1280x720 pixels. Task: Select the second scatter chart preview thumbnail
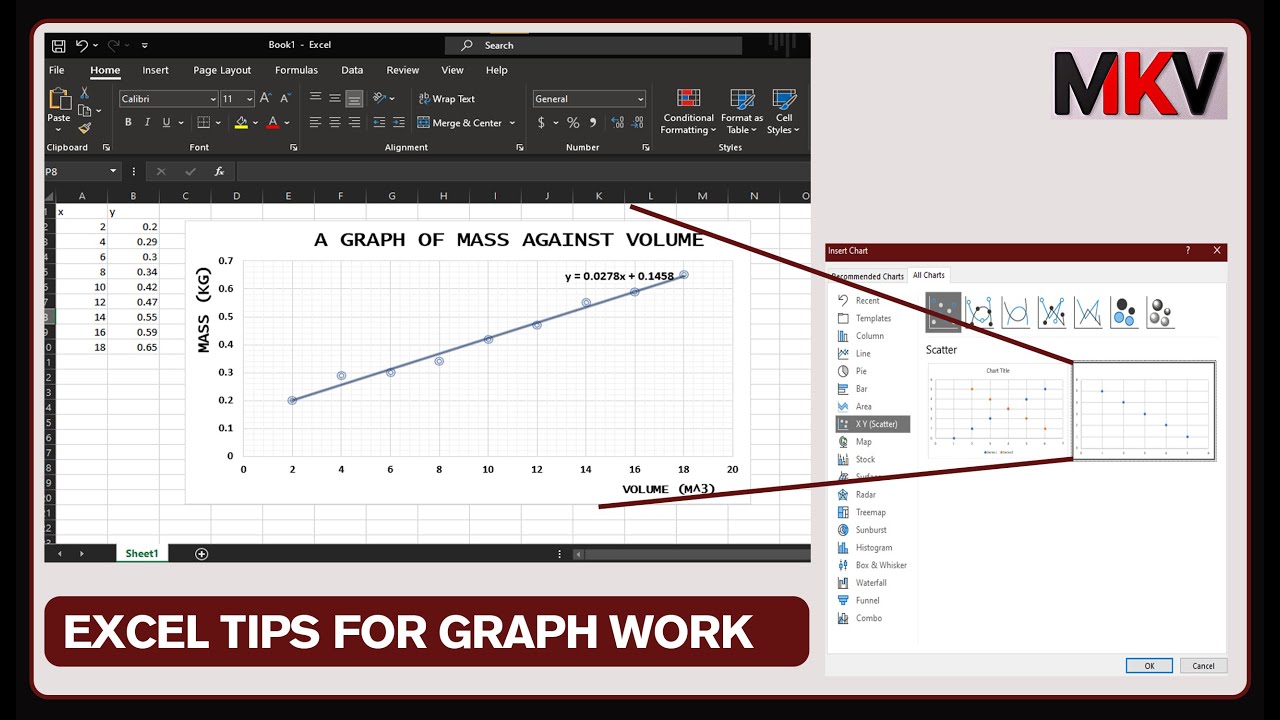pos(1144,411)
